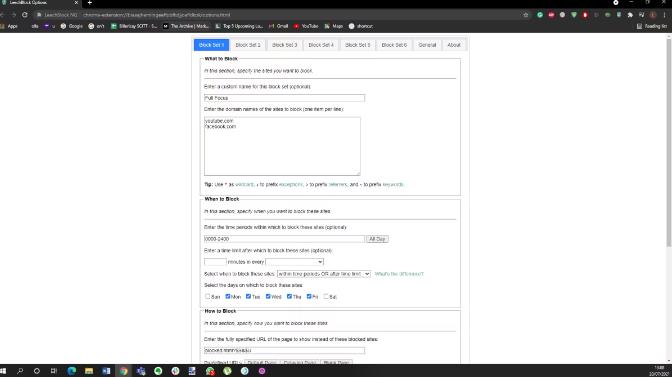Bookmark this page with the star icon
Viewport: 672px width, 377px height.
[526, 15]
